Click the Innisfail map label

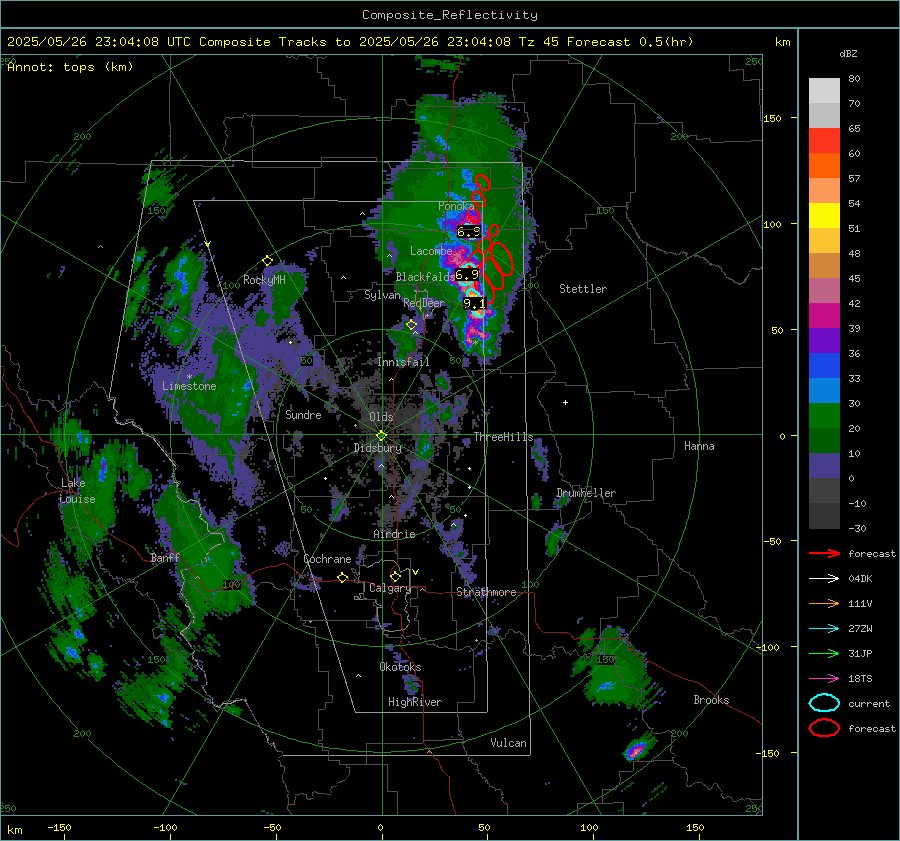[403, 362]
